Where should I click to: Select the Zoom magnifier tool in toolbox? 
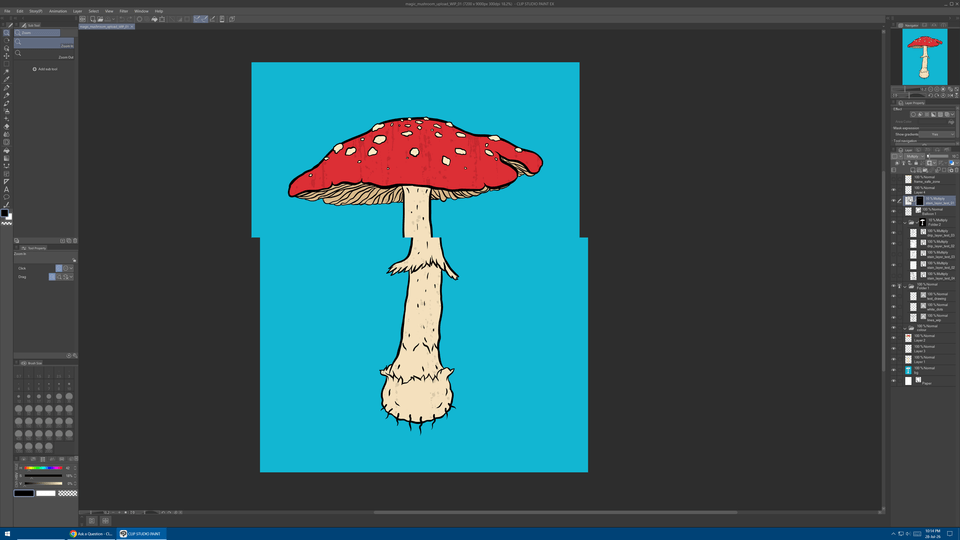coord(7,32)
